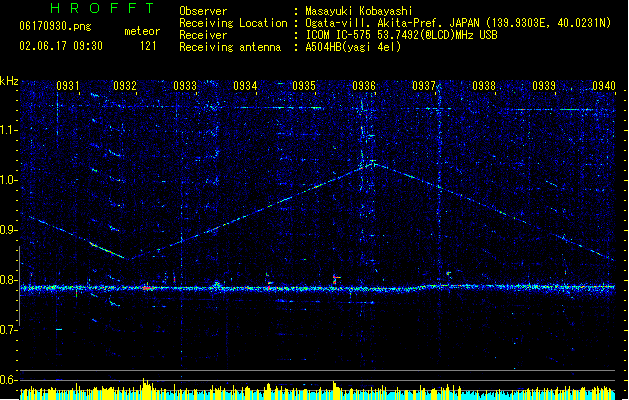Viewport: 629px width, 400px height.
Task: Select the ICOM IC-575 receiver text
Action: (401, 35)
